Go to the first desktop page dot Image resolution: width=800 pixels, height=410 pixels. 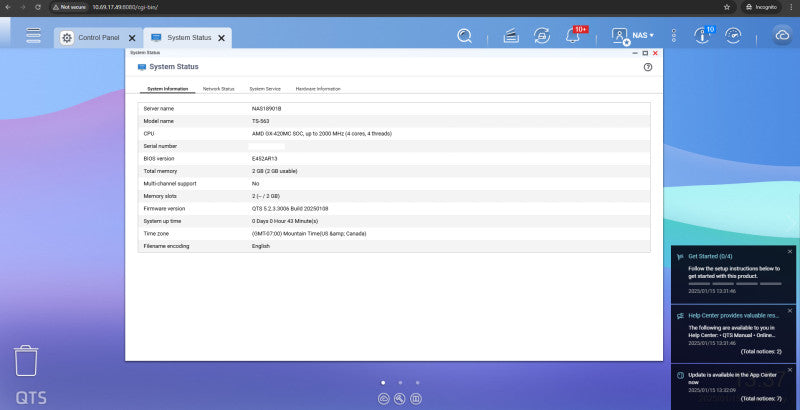point(383,382)
